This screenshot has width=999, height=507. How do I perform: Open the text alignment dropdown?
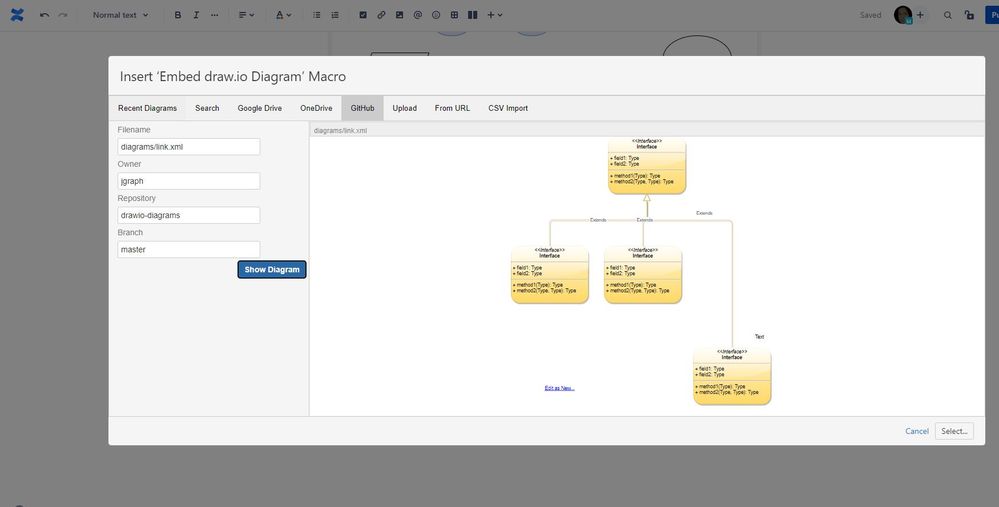[246, 15]
